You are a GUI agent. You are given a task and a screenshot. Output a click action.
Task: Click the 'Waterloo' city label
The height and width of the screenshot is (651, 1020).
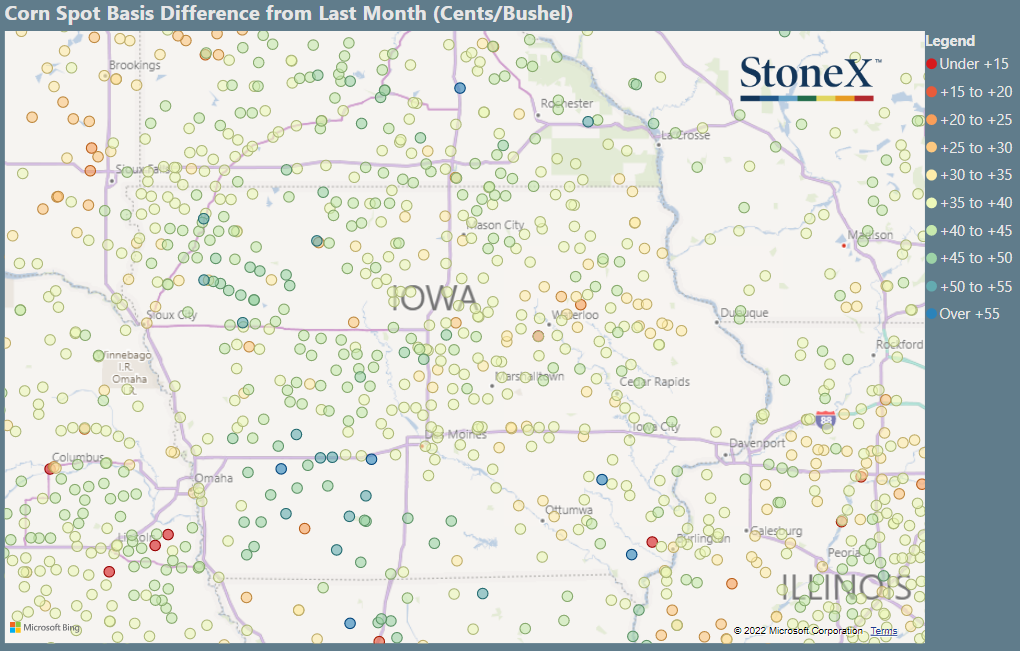[x=575, y=315]
